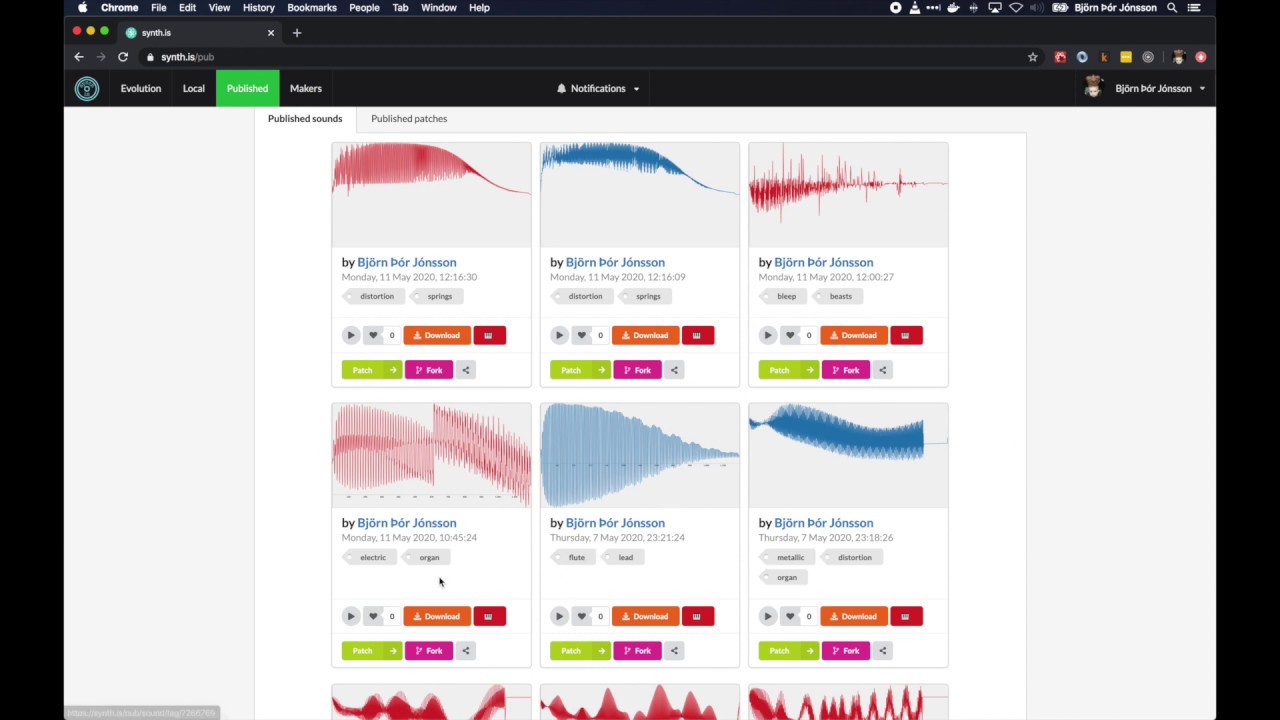This screenshot has width=1280, height=720.
Task: Fork the 23:18:26 metallic sound
Action: (846, 651)
